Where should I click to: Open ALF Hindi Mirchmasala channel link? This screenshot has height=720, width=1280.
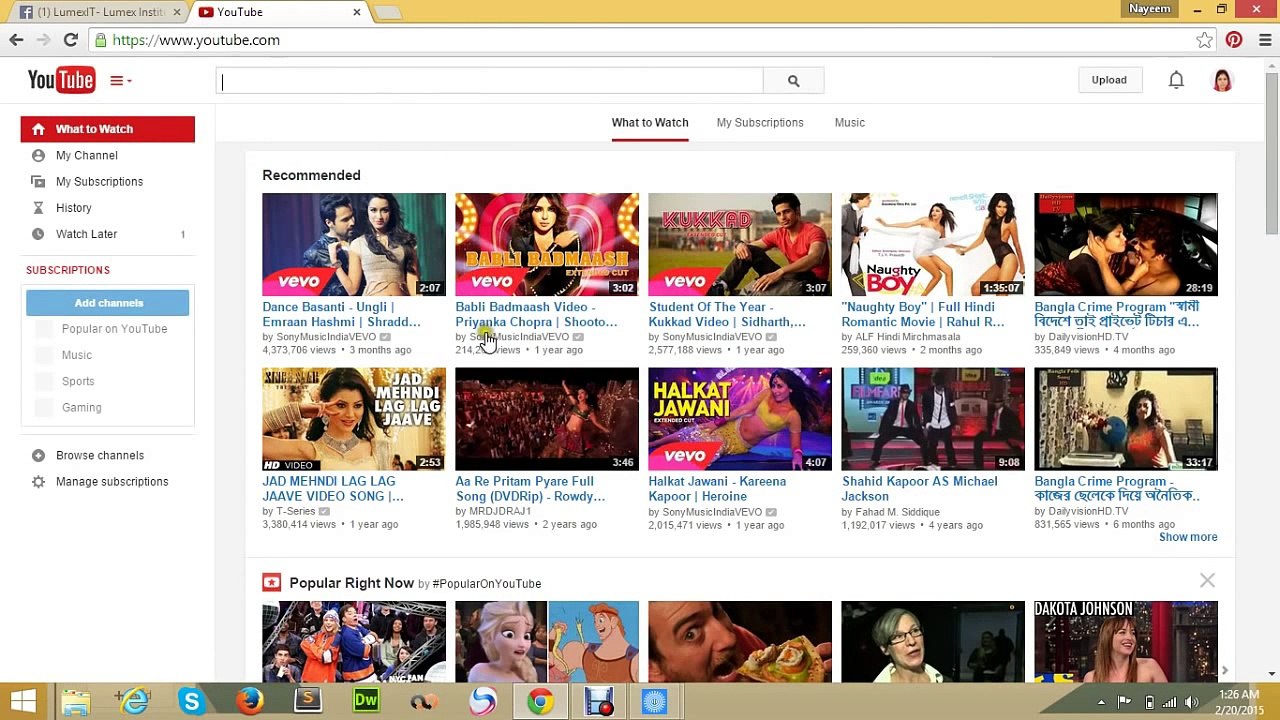click(x=908, y=337)
